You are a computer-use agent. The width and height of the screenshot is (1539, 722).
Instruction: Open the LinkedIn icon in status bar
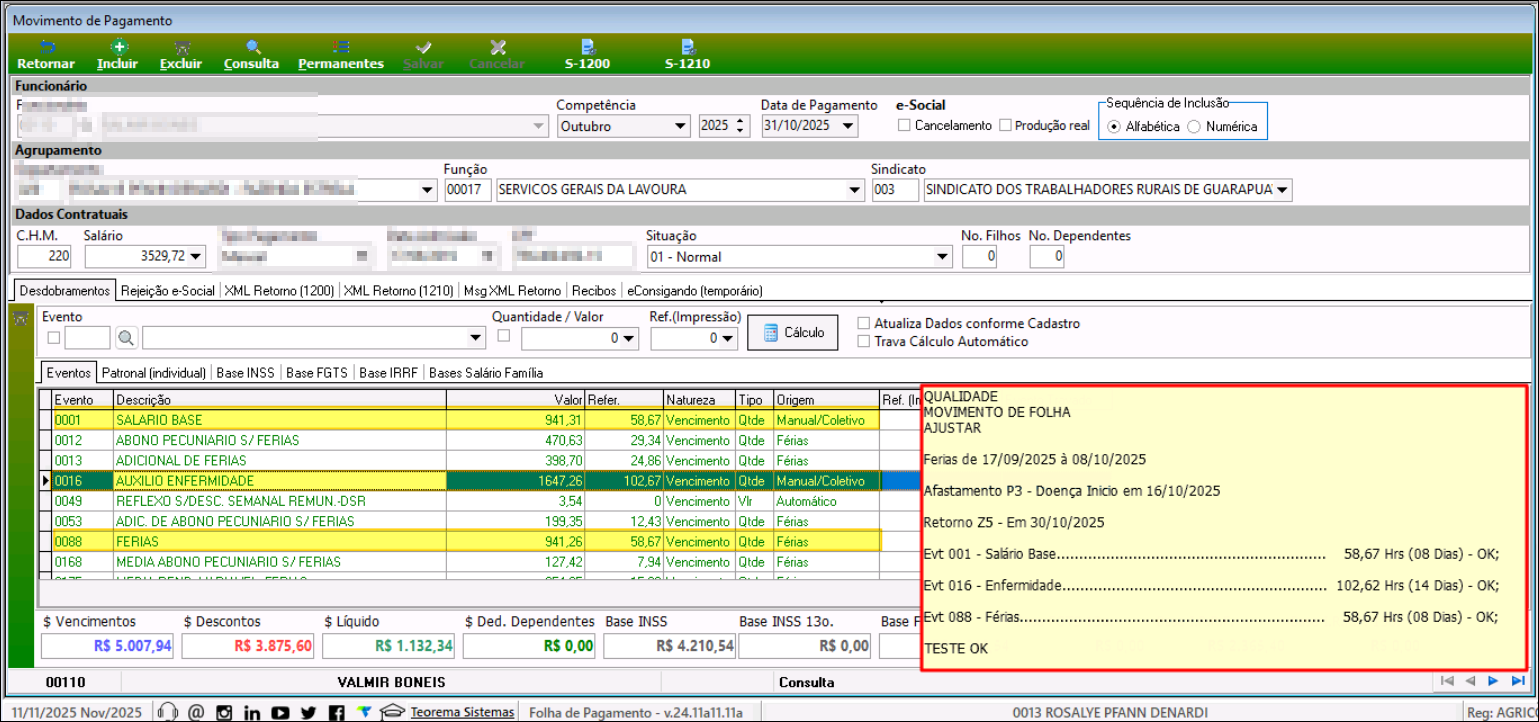point(252,712)
